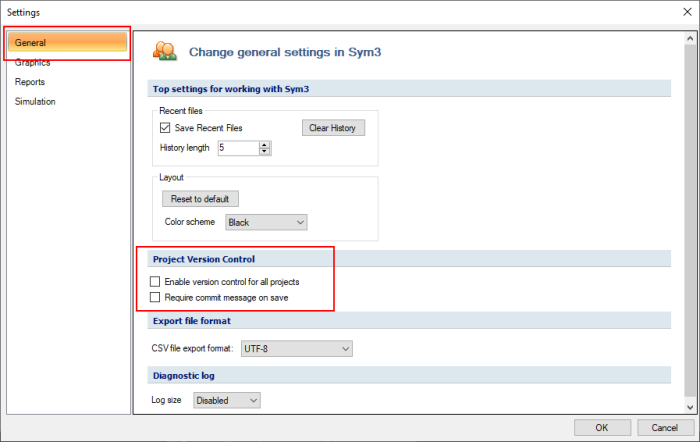Switch to the Graphics settings category
This screenshot has width=700, height=442.
(33, 63)
